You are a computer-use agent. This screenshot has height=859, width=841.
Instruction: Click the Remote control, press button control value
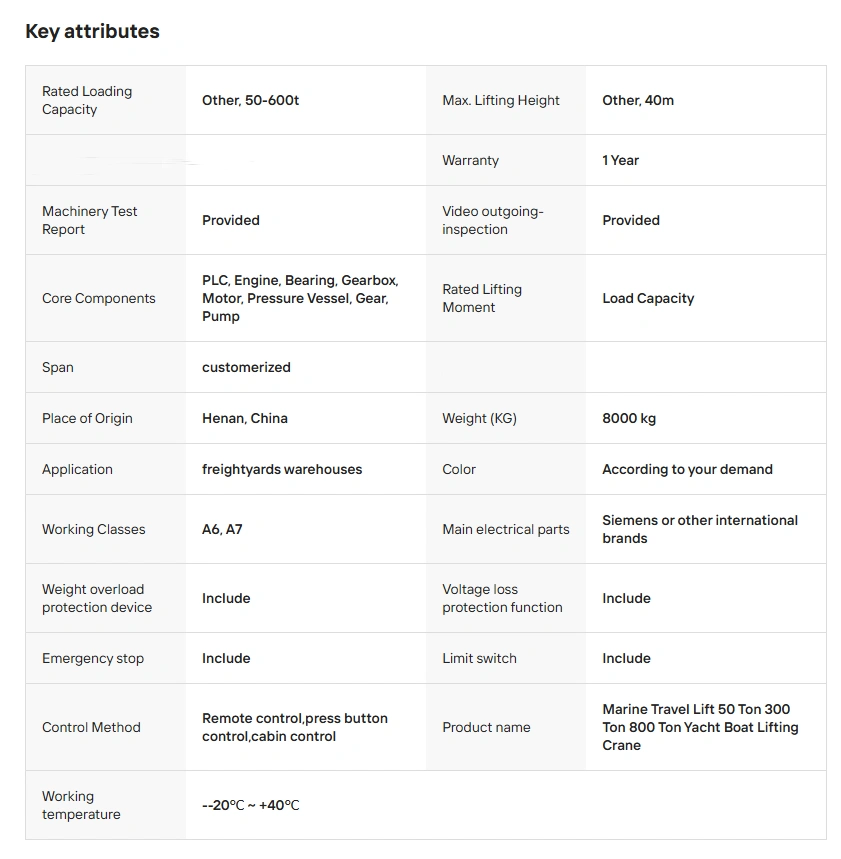click(x=295, y=727)
